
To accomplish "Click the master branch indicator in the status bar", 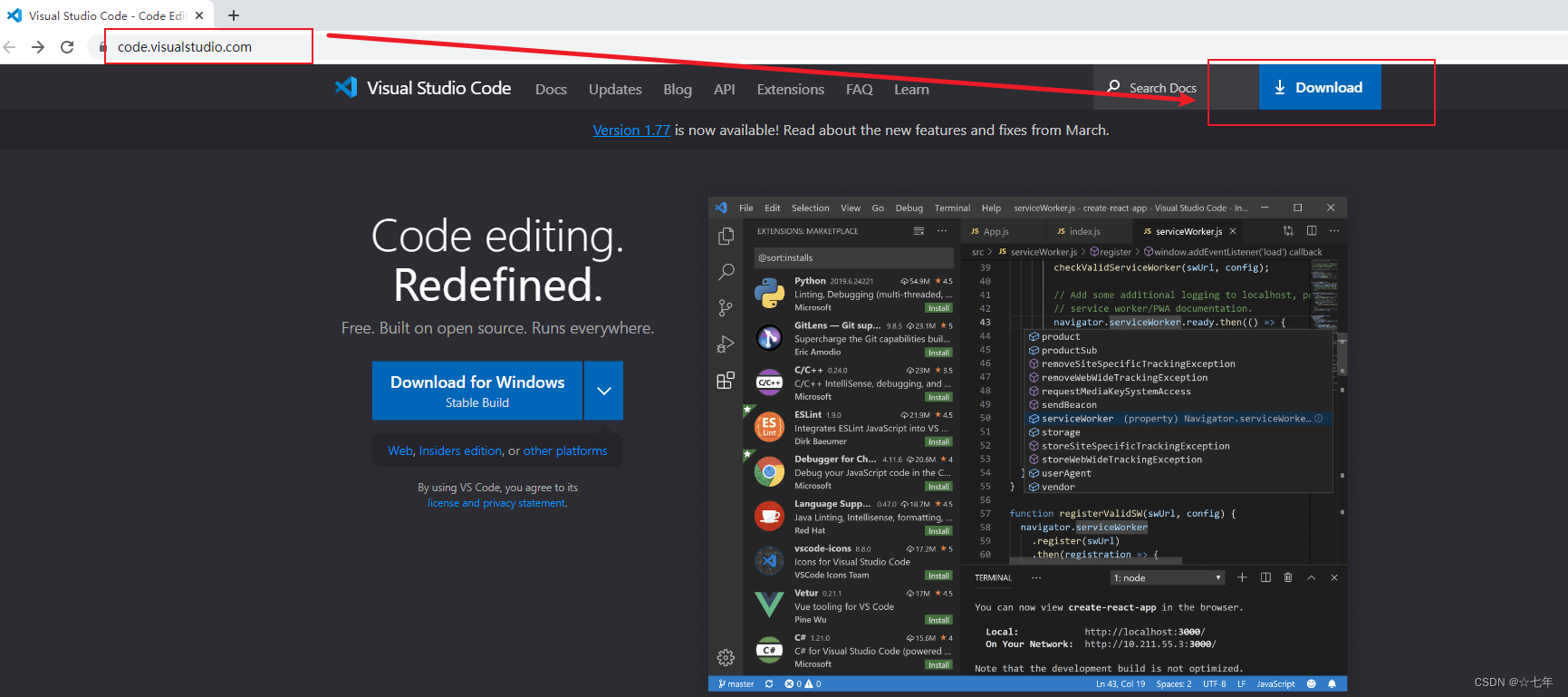I will coord(736,684).
